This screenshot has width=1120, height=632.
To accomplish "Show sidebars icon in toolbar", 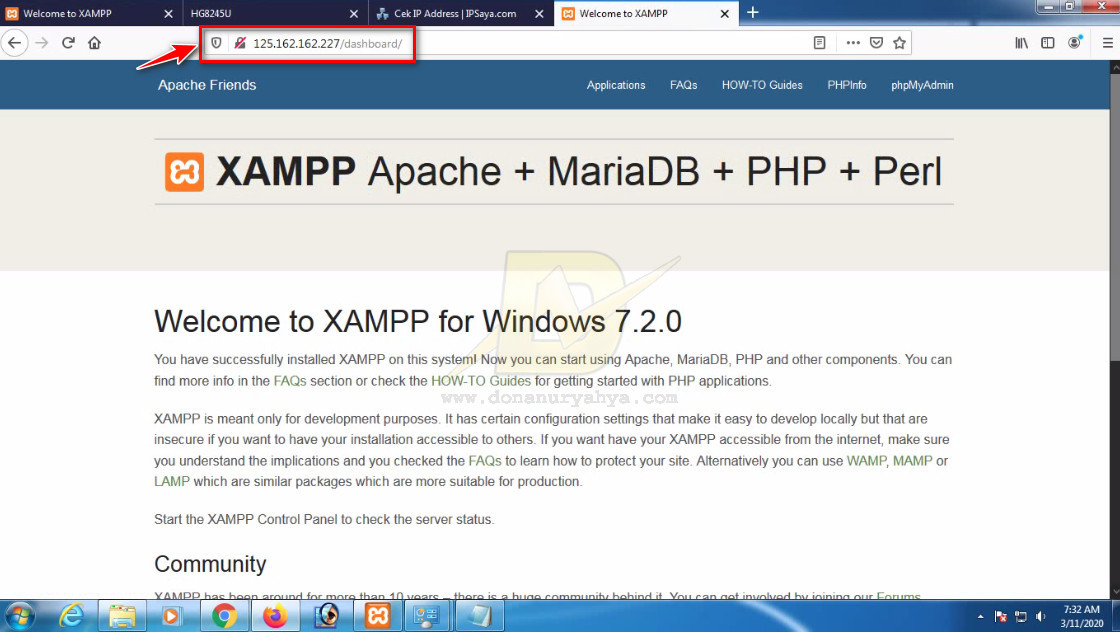I will (x=1048, y=43).
